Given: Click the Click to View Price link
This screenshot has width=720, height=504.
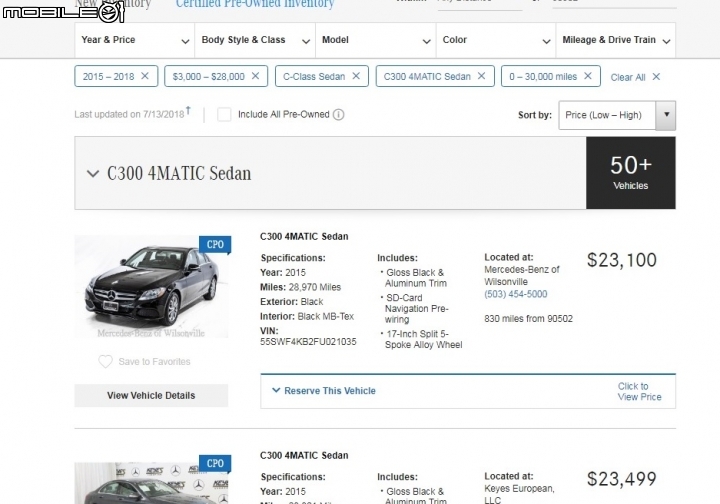Looking at the screenshot, I should click(x=639, y=392).
